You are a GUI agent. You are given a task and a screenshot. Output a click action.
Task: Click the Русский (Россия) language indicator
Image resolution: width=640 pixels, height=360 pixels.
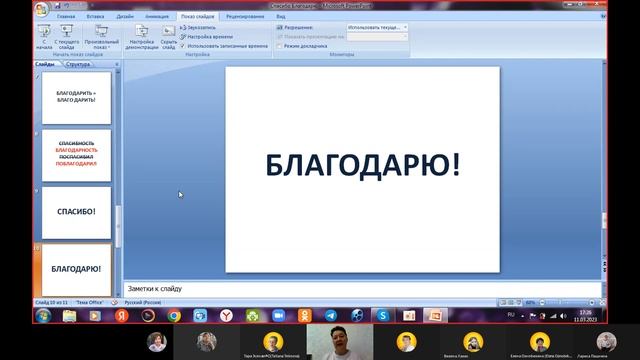pos(142,302)
